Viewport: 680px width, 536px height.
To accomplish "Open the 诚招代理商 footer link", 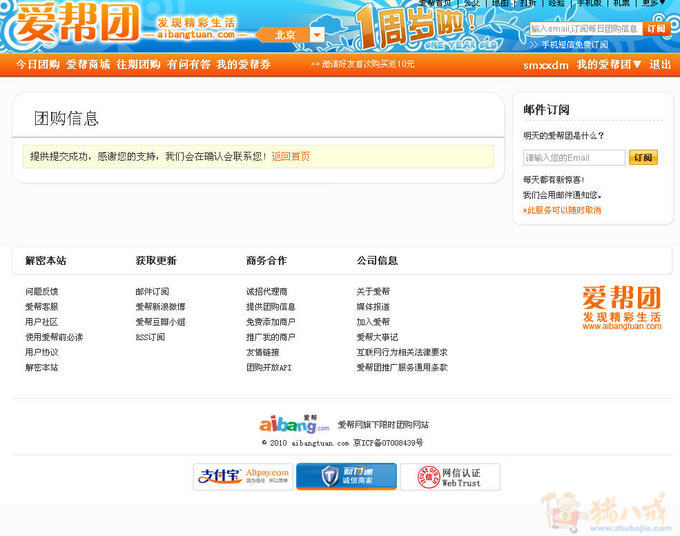I will tap(267, 291).
